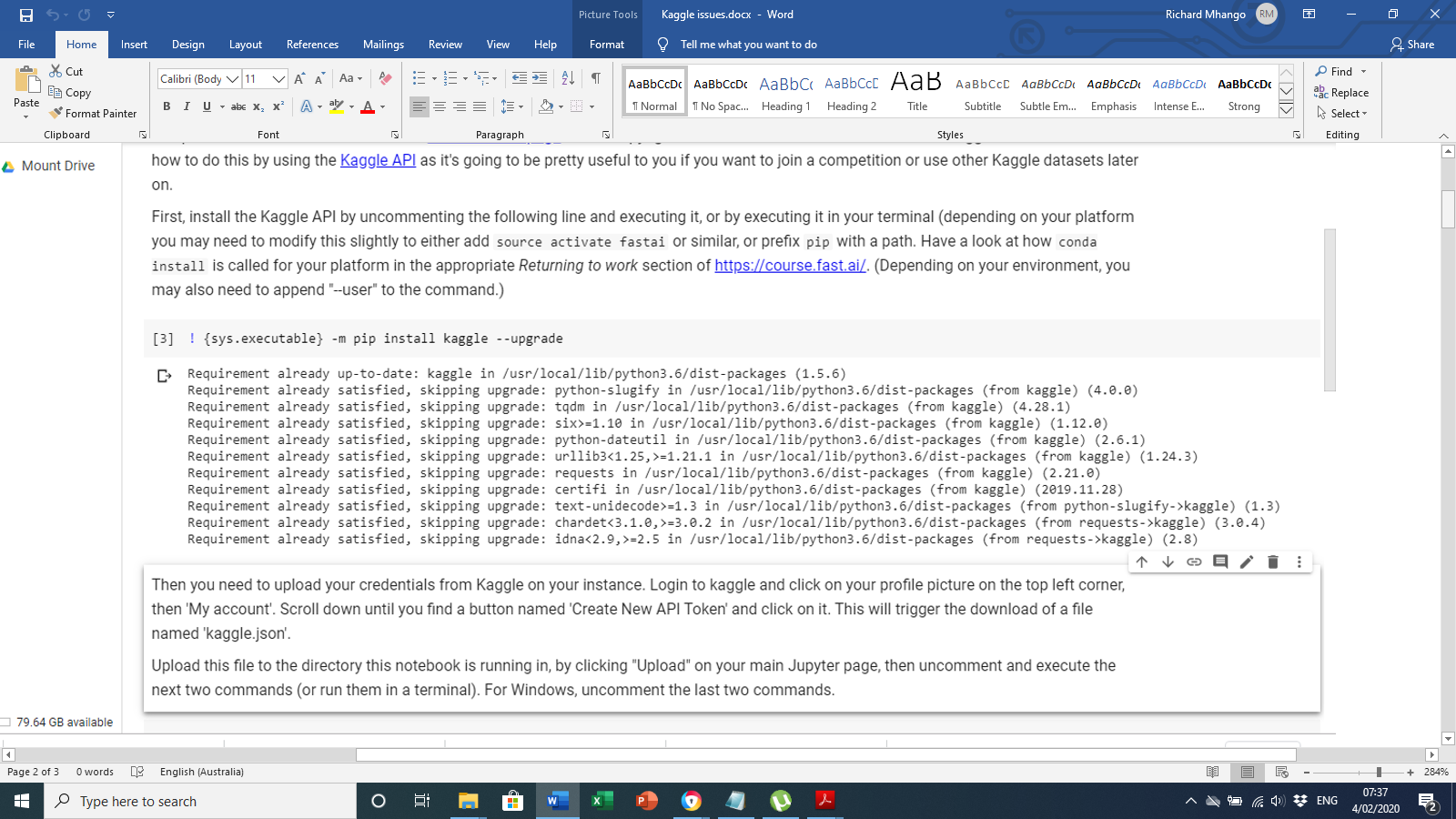Expand the Styles gallery more arrow

[x=1286, y=110]
